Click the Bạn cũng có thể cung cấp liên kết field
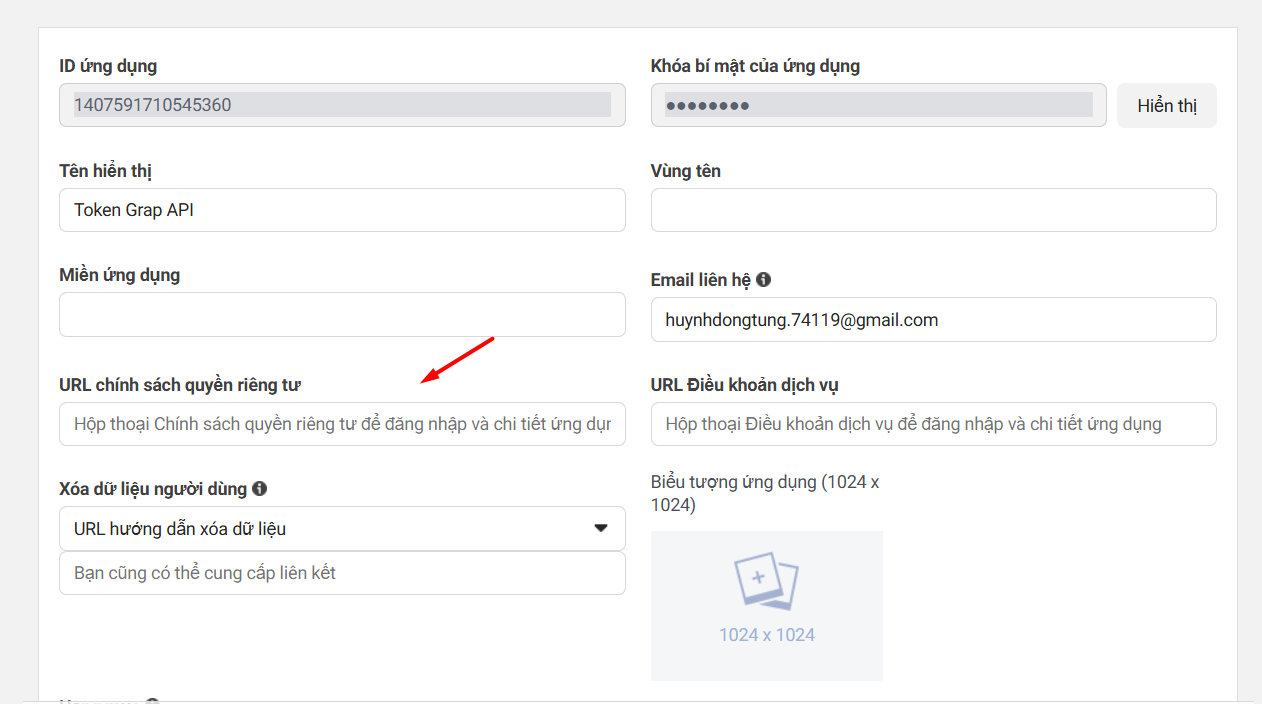This screenshot has height=704, width=1262. click(342, 573)
